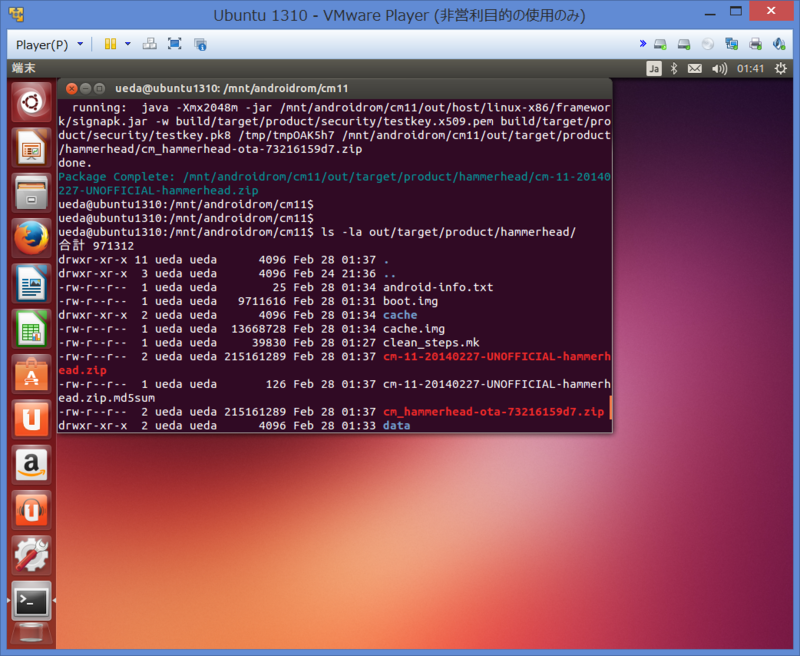Open the Files manager from launcher
800x656 pixels.
click(x=31, y=193)
